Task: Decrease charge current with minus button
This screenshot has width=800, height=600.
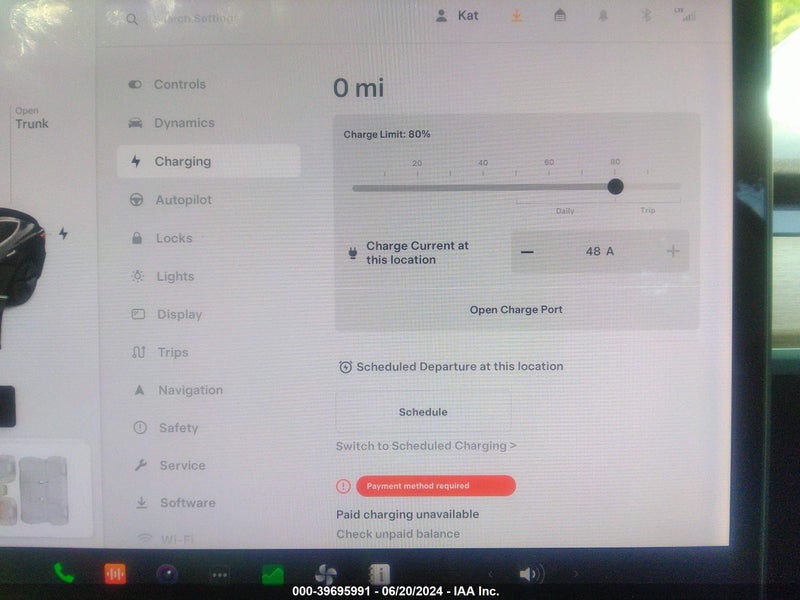Action: [527, 252]
